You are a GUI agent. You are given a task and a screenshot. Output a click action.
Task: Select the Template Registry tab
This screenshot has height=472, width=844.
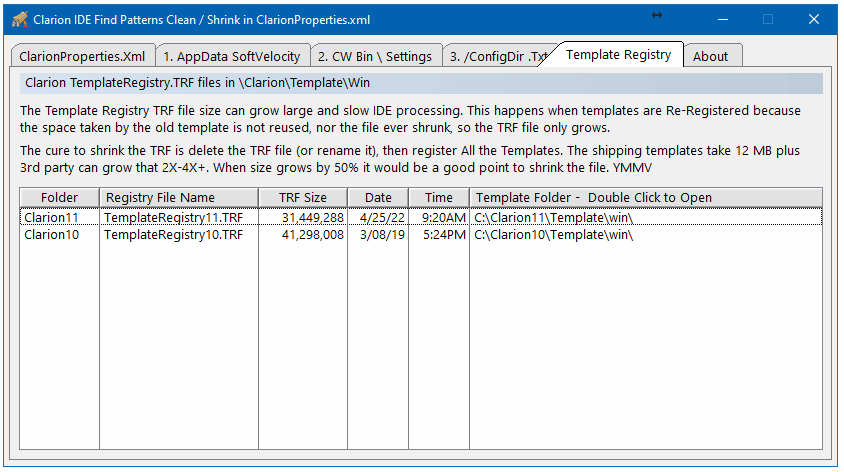[x=618, y=55]
